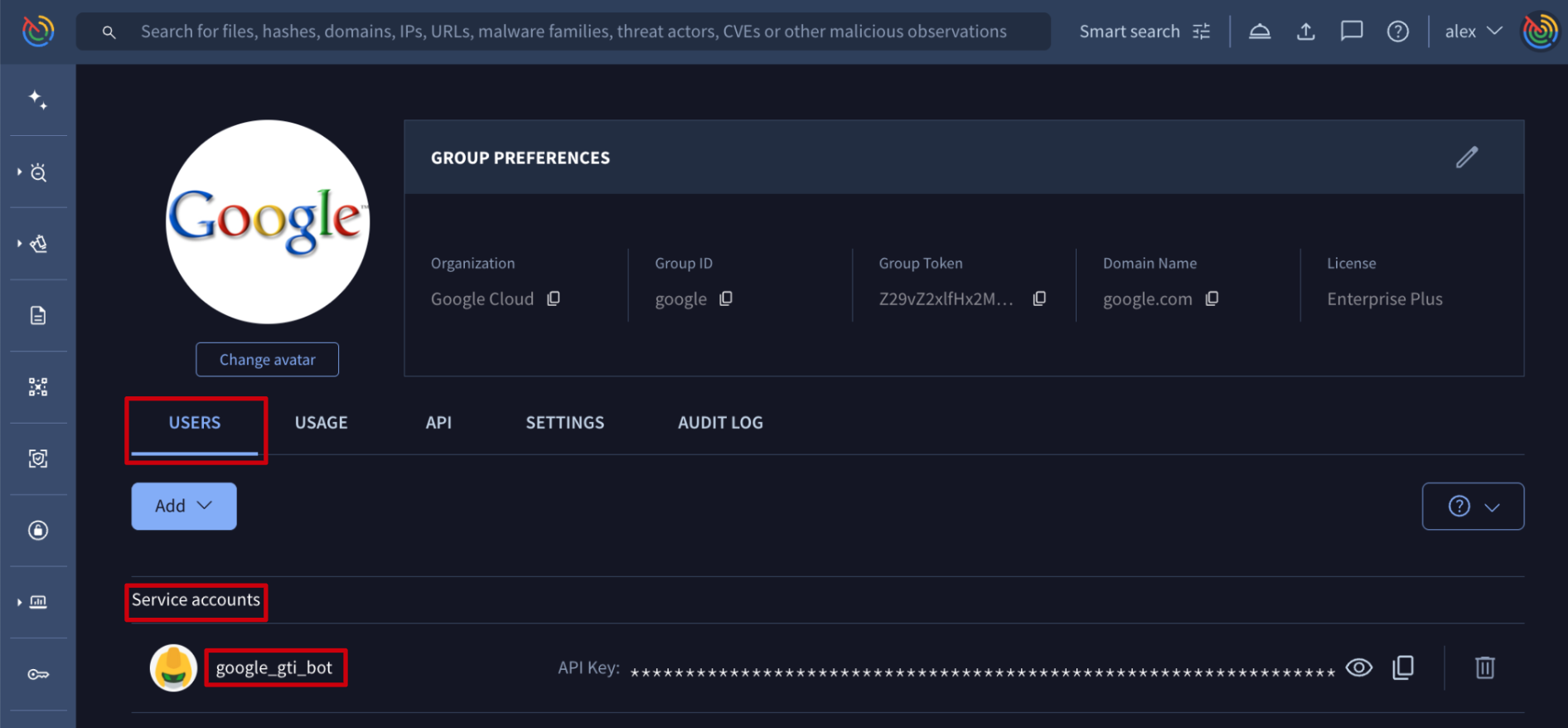Viewport: 1568px width, 728px height.
Task: Open the chat comments icon in header
Action: click(1351, 32)
